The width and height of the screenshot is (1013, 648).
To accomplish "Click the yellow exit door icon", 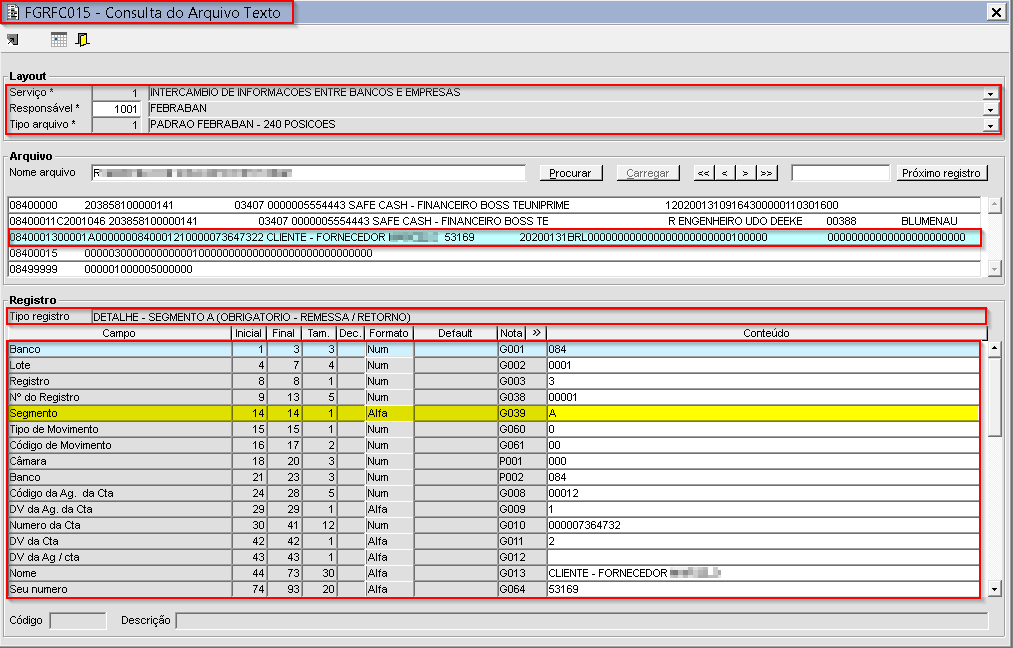I will pyautogui.click(x=83, y=40).
